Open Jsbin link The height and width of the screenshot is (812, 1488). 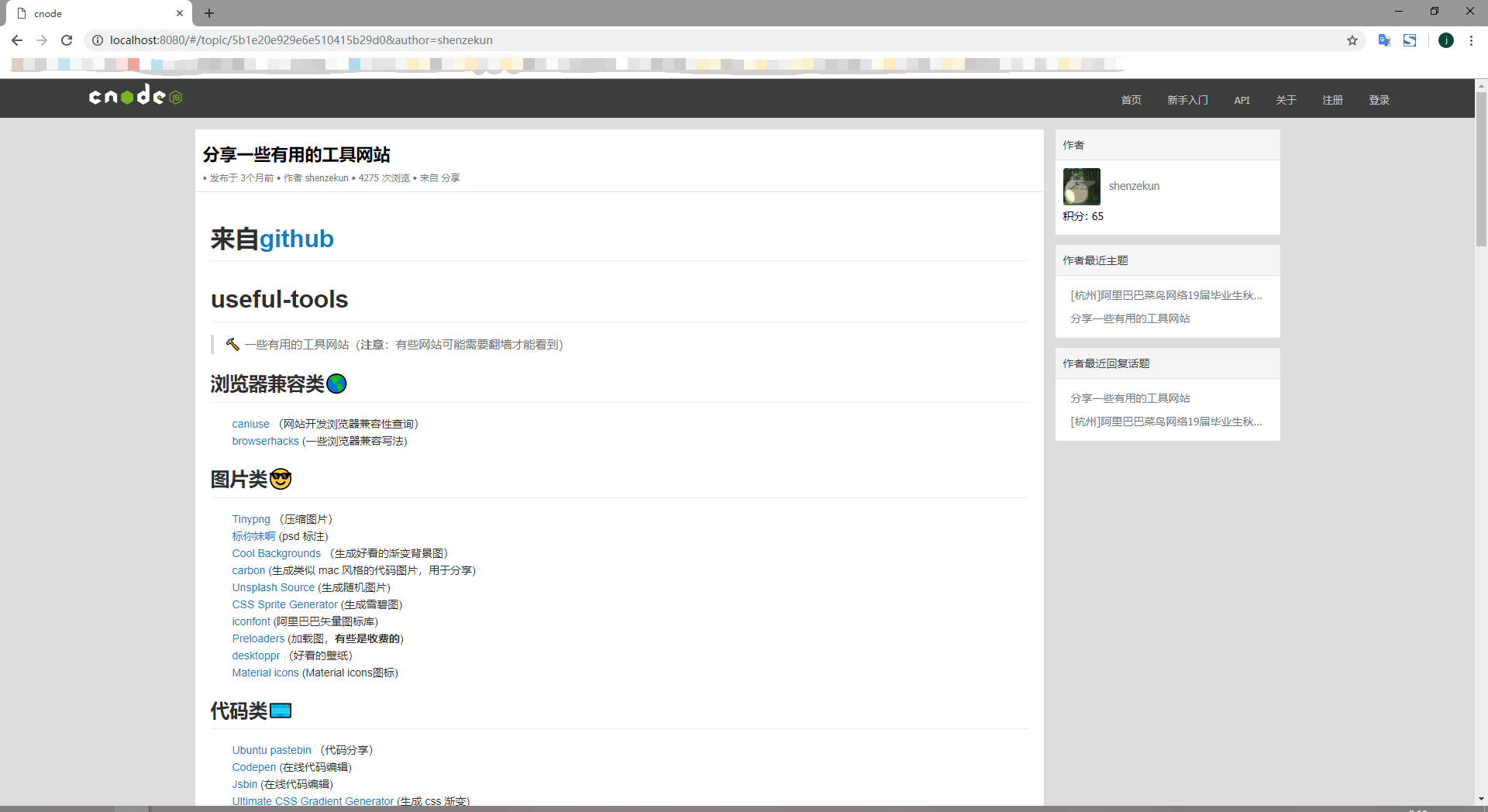(244, 784)
